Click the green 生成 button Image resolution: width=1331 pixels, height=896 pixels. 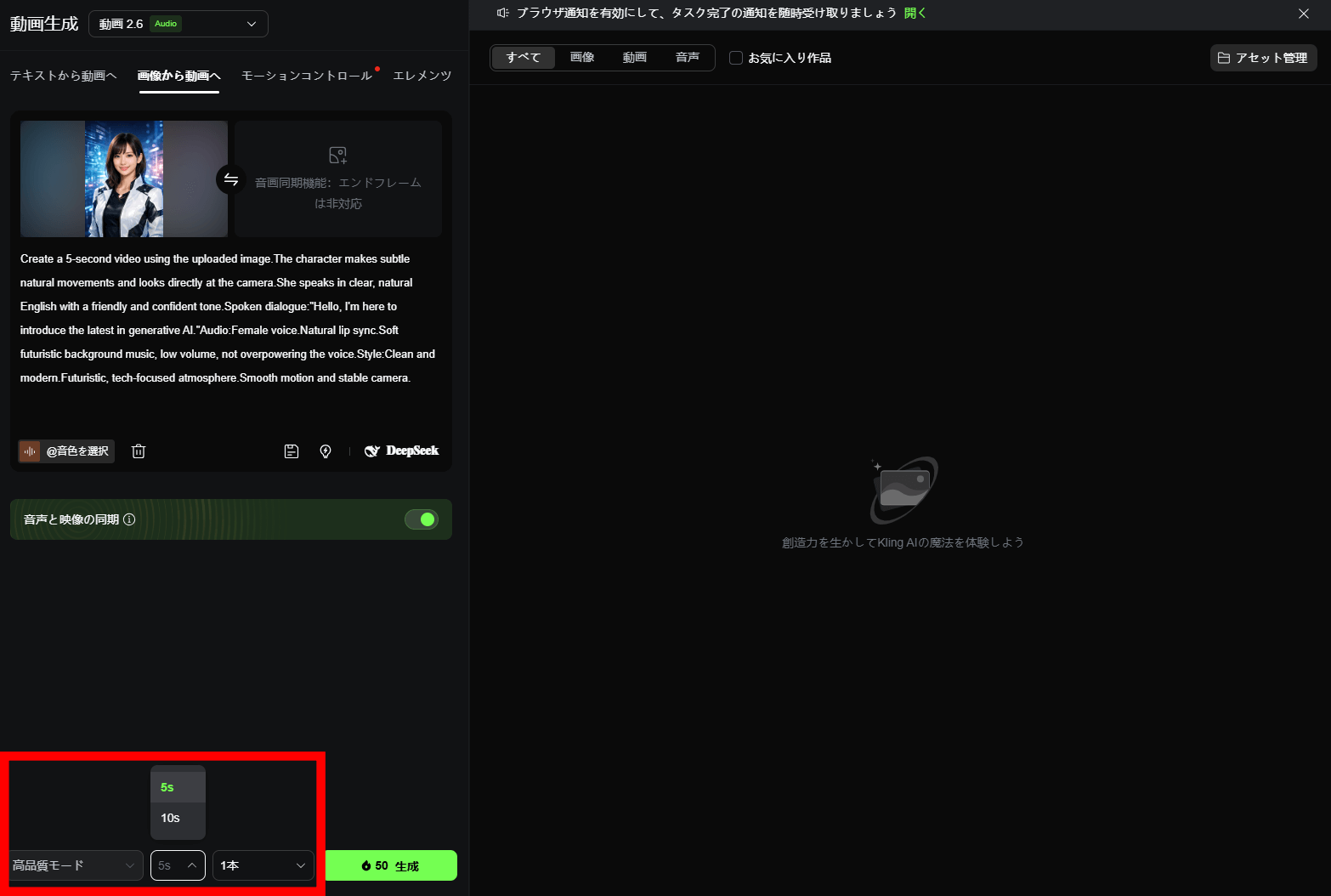[391, 865]
